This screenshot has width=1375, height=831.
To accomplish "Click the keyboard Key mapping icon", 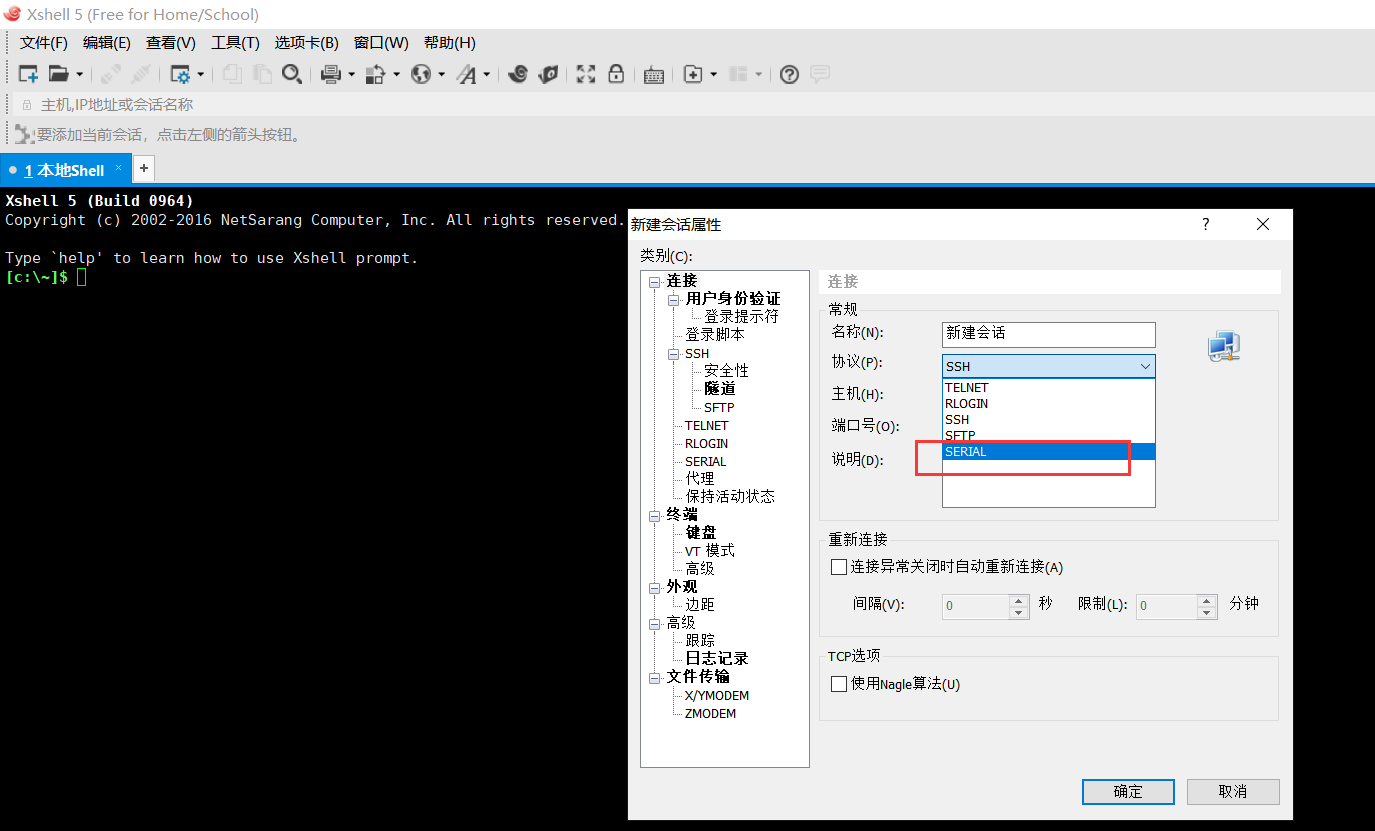I will (654, 74).
